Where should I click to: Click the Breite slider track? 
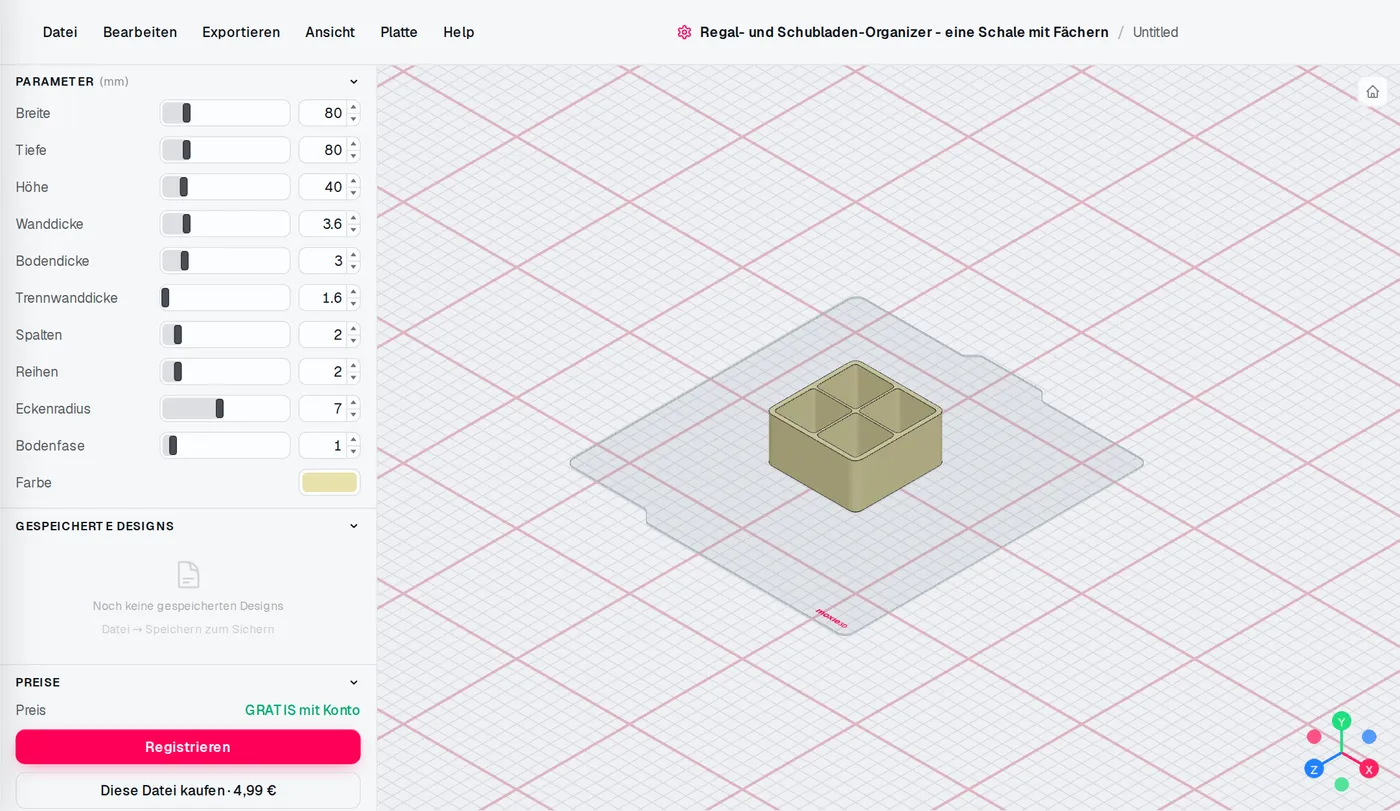point(225,113)
